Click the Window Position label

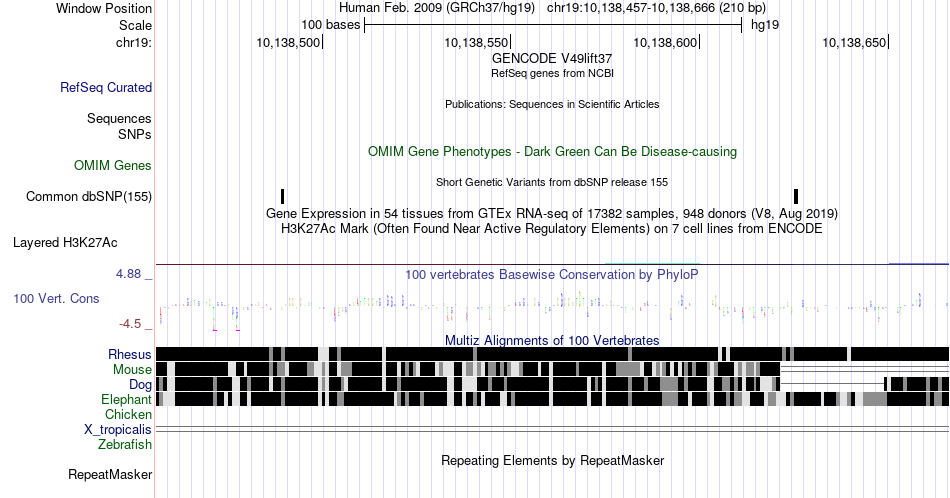(104, 8)
